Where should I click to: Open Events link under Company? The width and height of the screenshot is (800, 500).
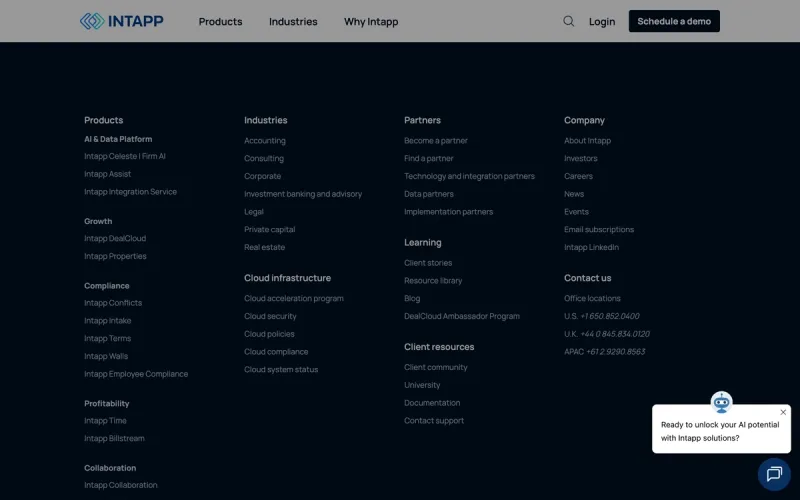[x=576, y=212]
